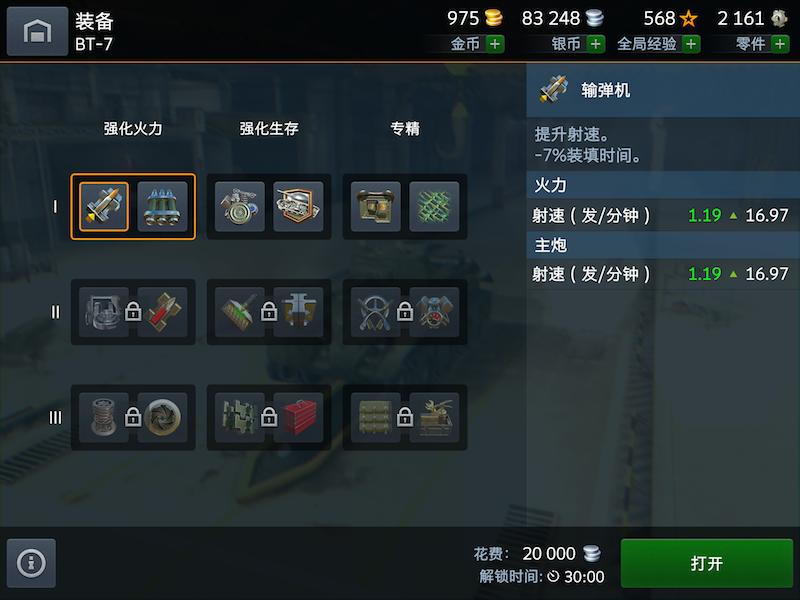
Task: Add silver with the 银币 plus button
Action: (x=595, y=44)
